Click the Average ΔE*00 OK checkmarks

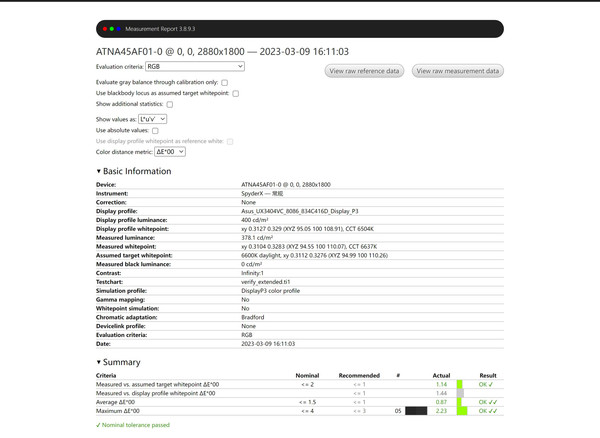point(488,402)
